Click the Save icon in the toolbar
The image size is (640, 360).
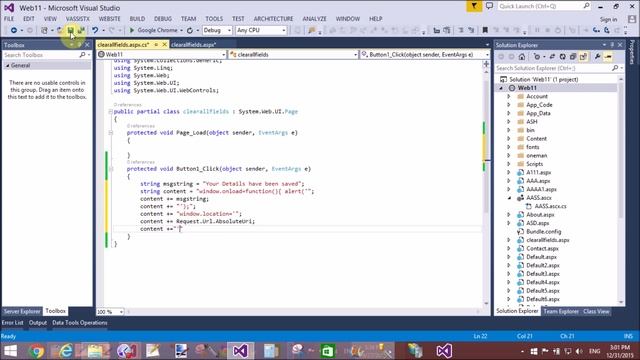pyautogui.click(x=70, y=30)
